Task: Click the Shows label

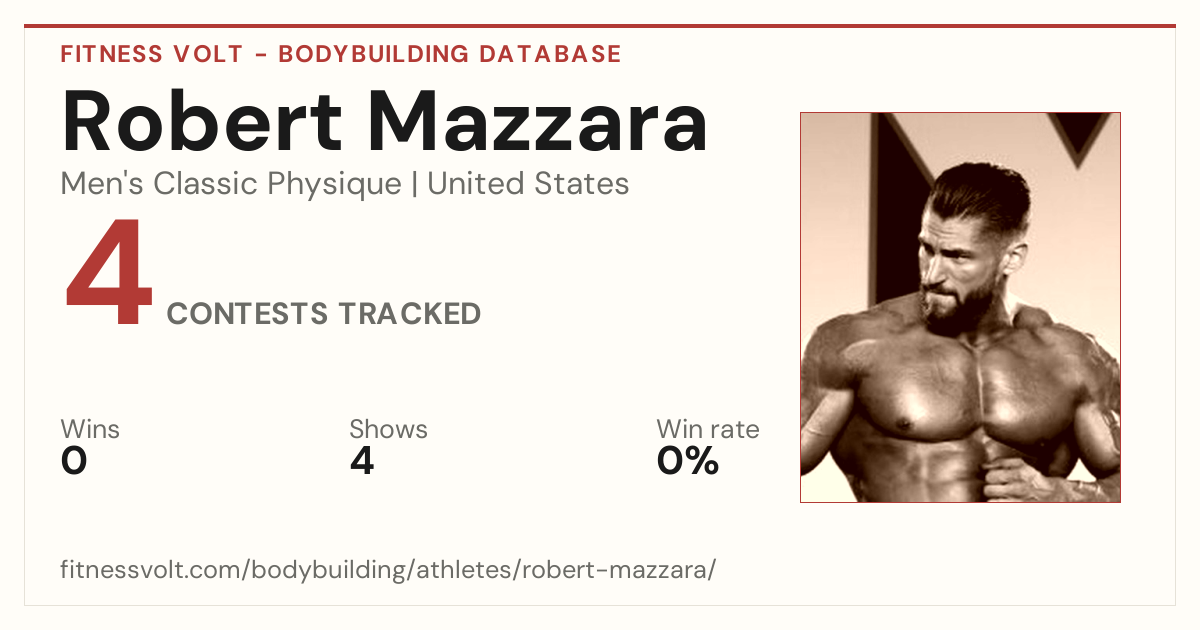Action: (x=388, y=430)
